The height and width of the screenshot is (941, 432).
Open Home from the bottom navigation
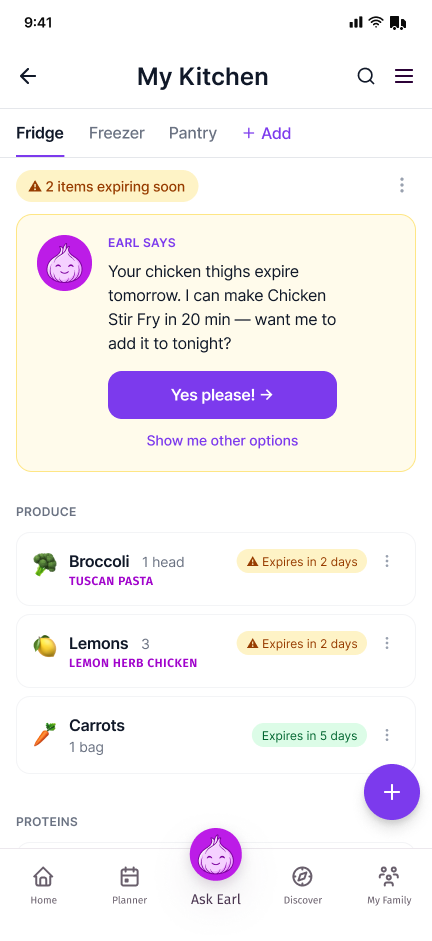tap(43, 885)
